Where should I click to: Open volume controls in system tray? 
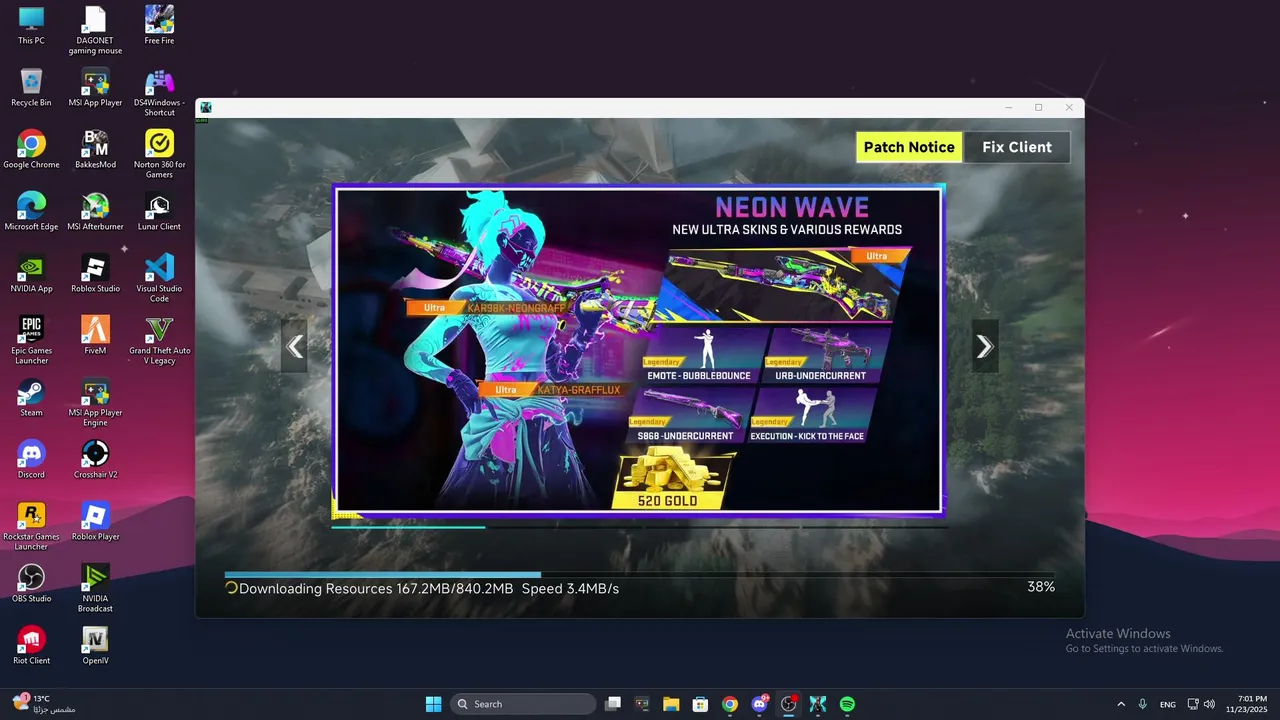point(1210,704)
